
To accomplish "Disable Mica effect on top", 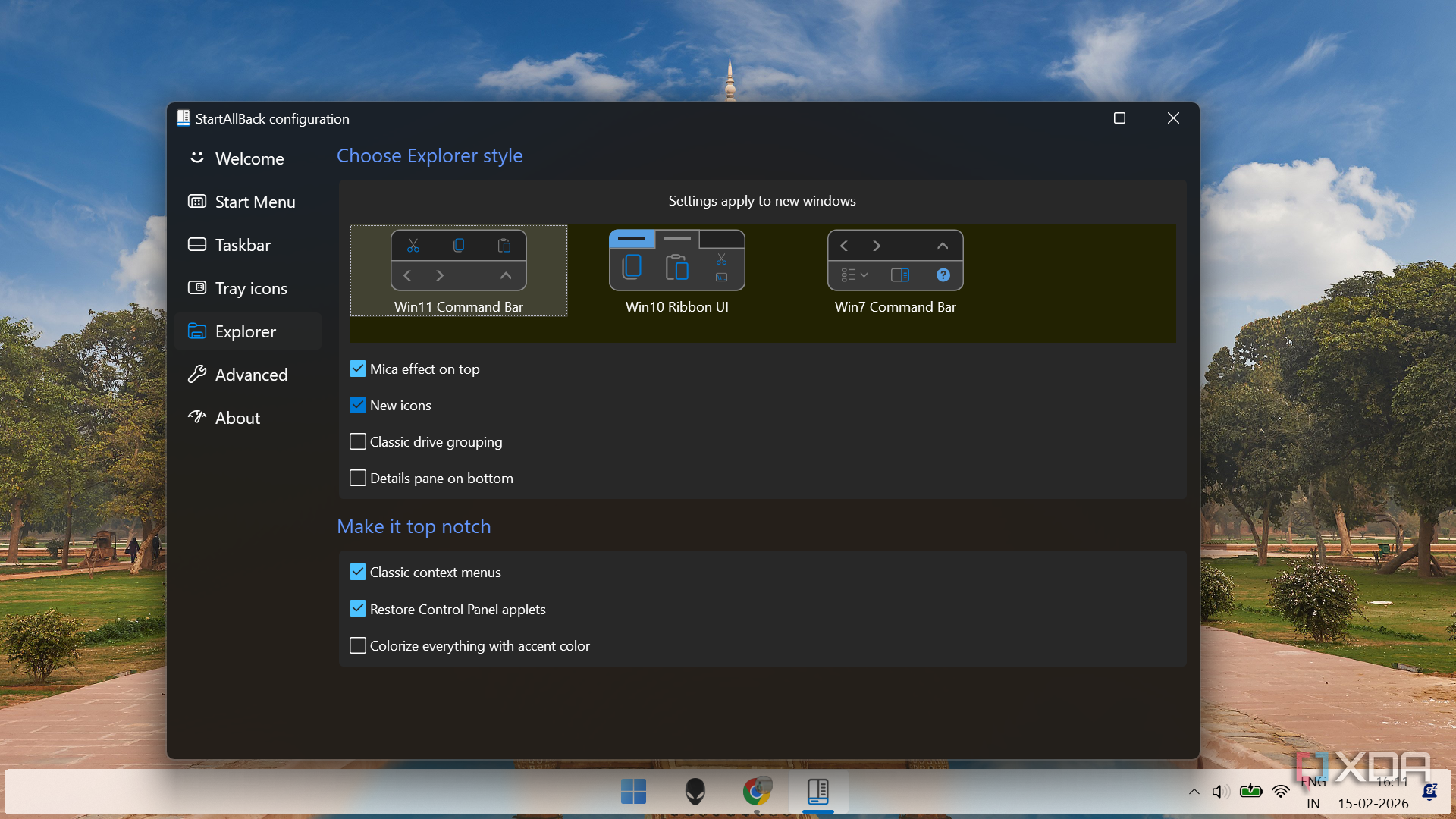I will pyautogui.click(x=358, y=369).
